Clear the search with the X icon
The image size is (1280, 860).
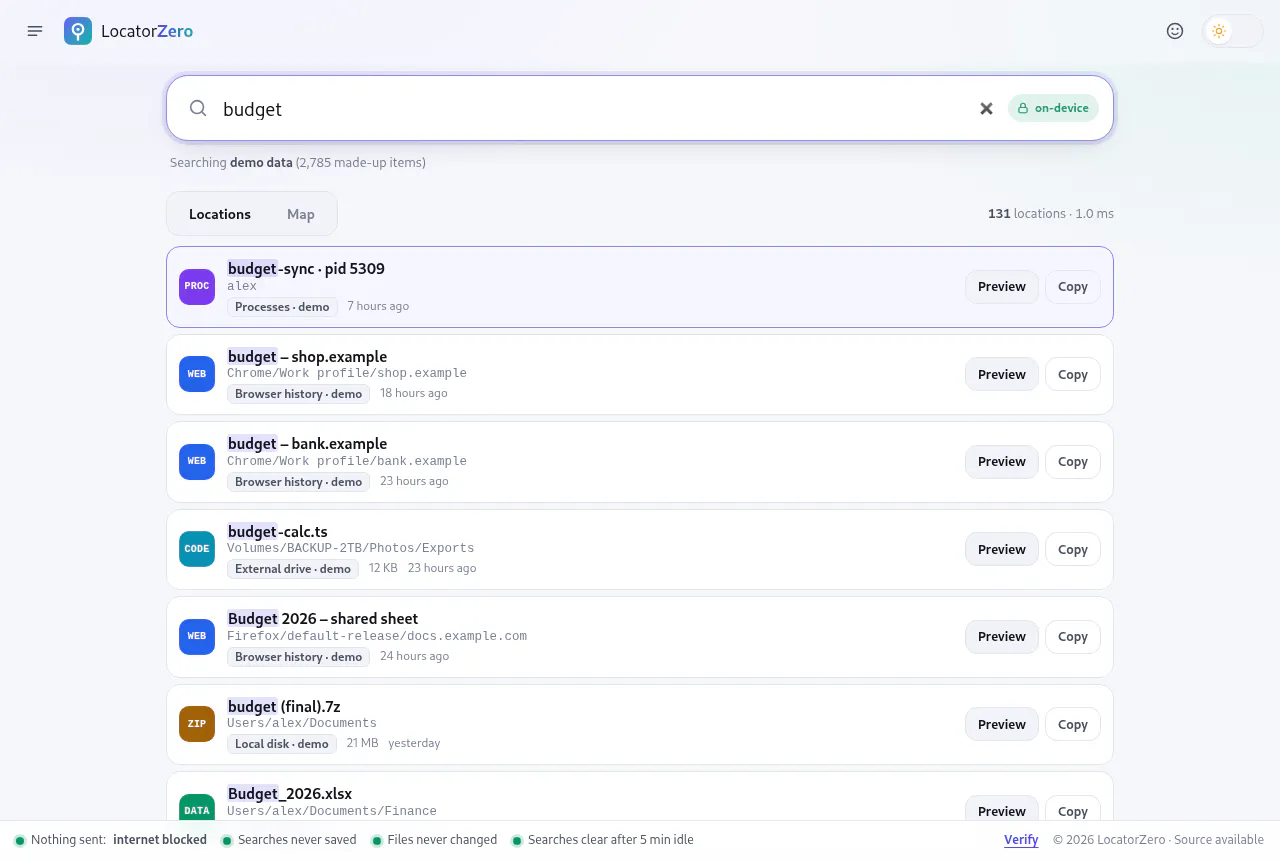tap(986, 108)
